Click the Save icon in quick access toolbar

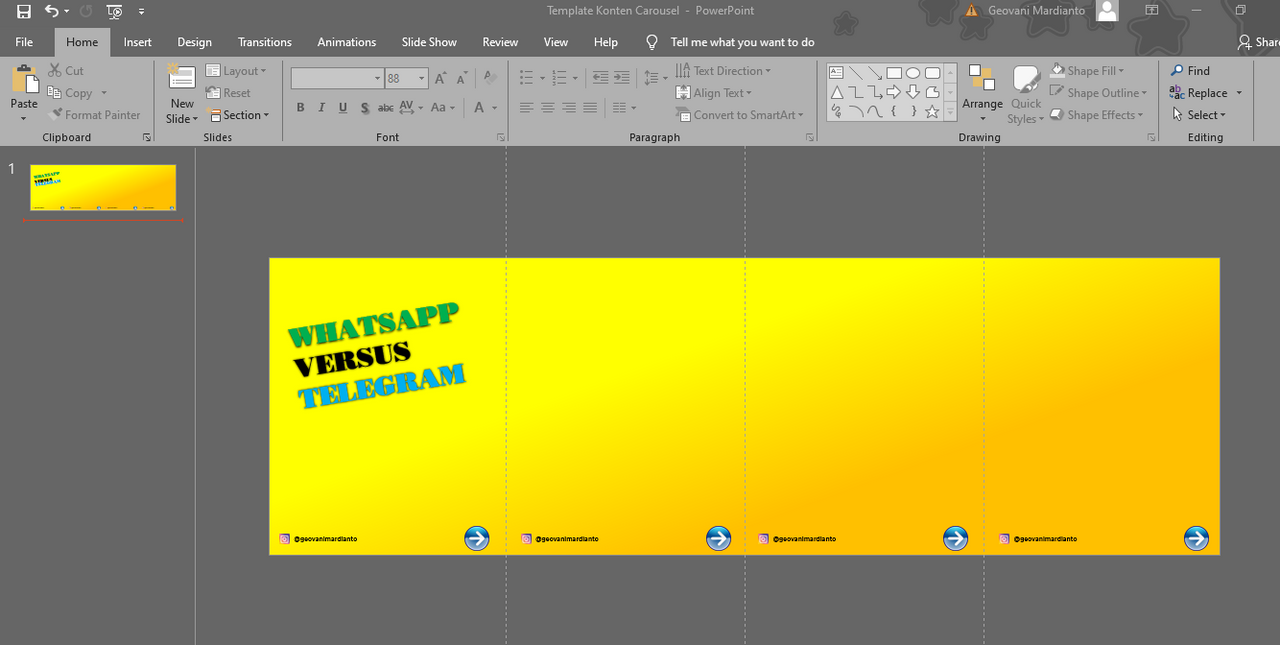24,11
